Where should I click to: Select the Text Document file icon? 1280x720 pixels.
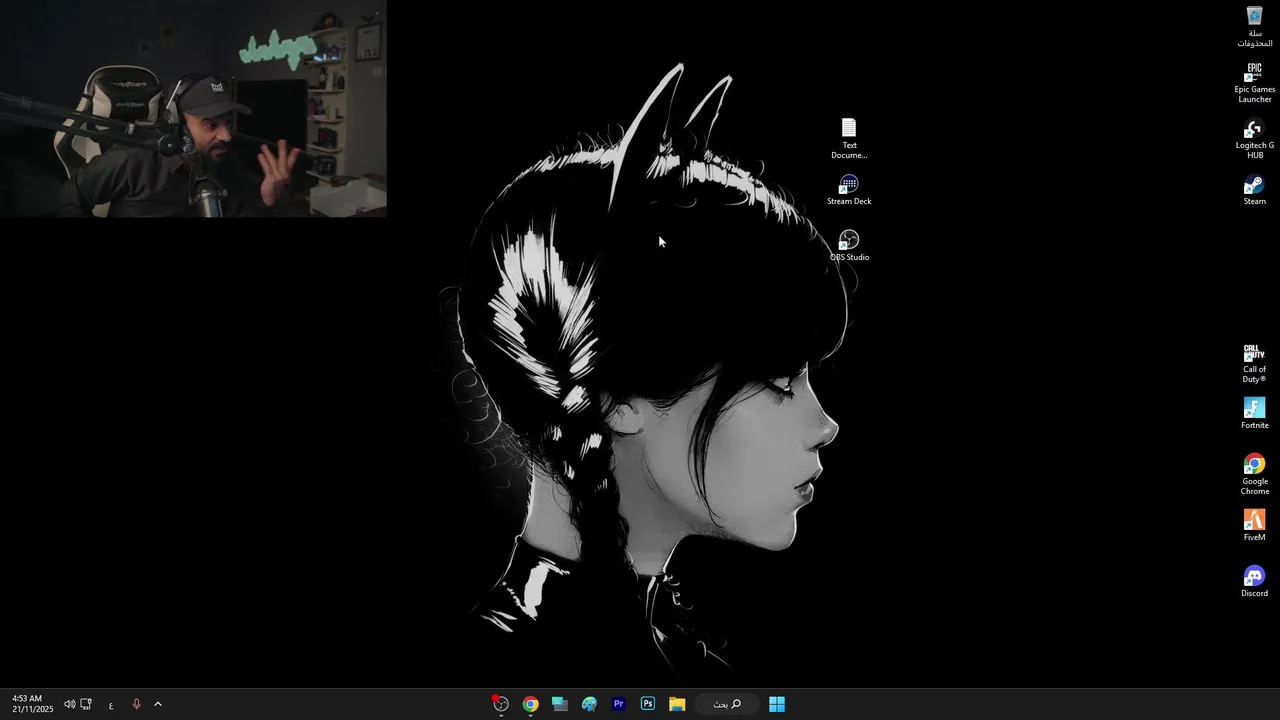849,139
